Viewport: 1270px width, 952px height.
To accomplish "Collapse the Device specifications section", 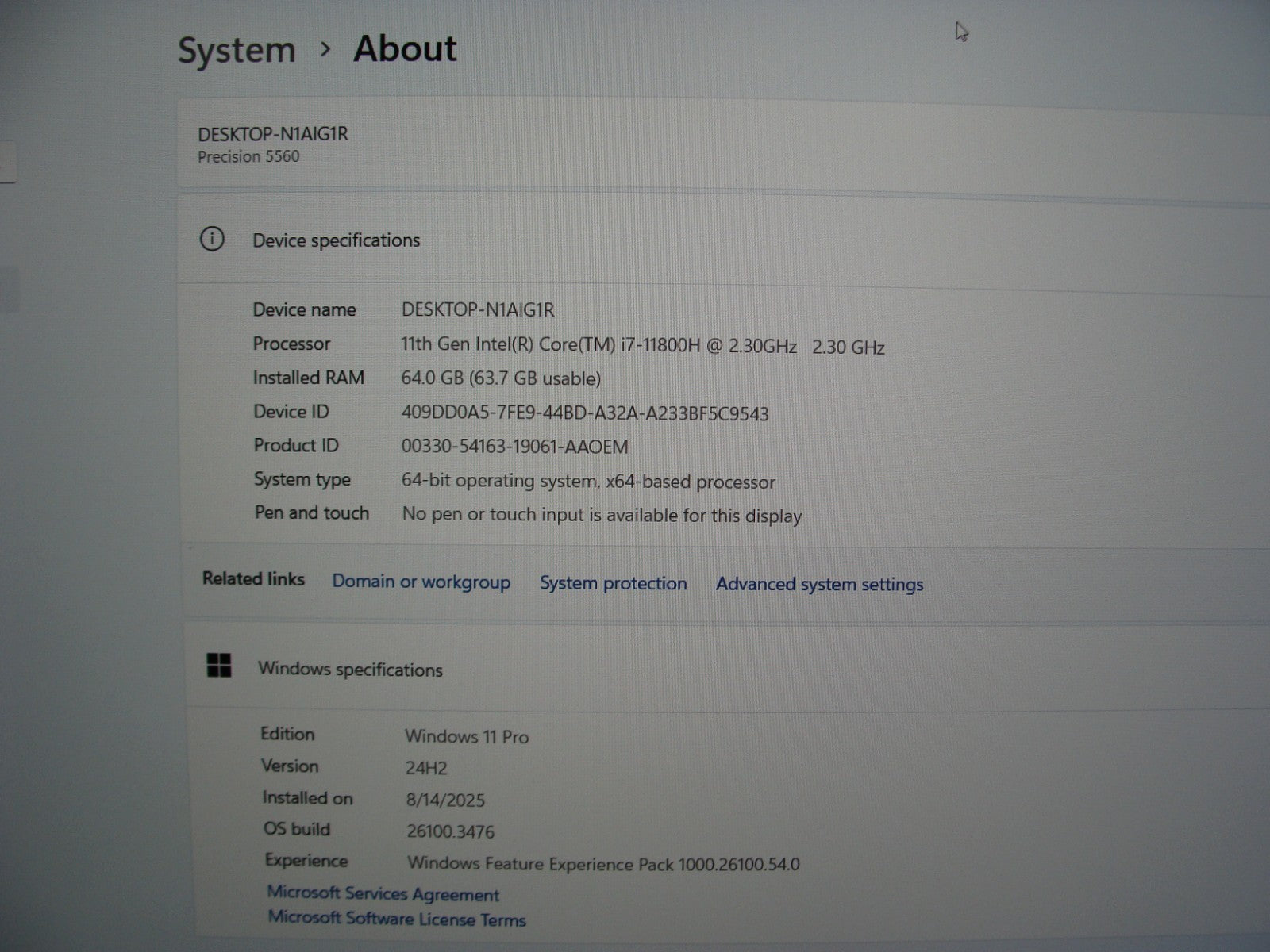I will tap(336, 240).
